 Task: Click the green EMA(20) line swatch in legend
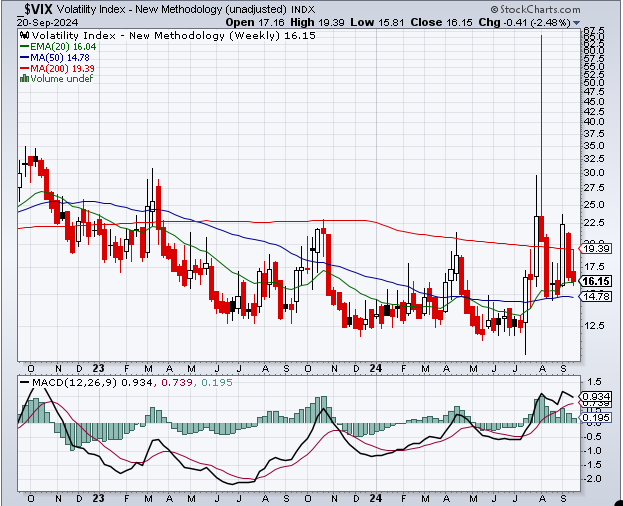coord(24,47)
